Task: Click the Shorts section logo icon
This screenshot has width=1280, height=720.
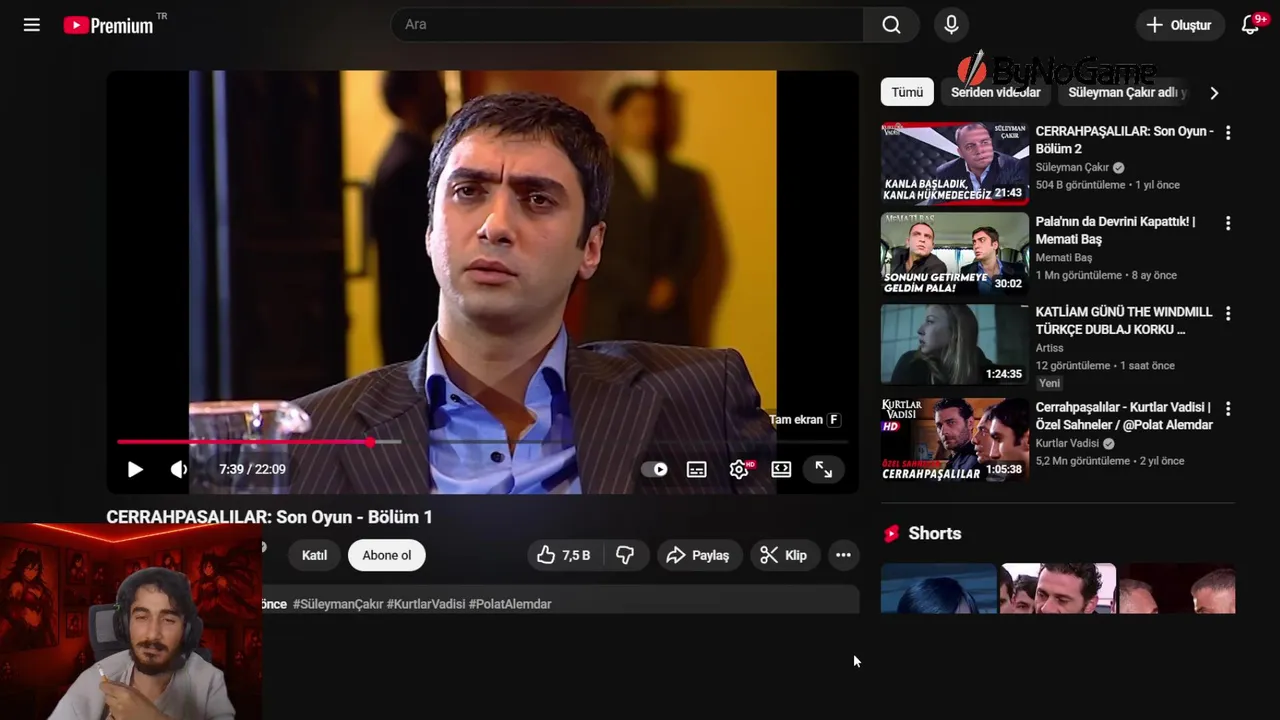Action: [x=891, y=534]
